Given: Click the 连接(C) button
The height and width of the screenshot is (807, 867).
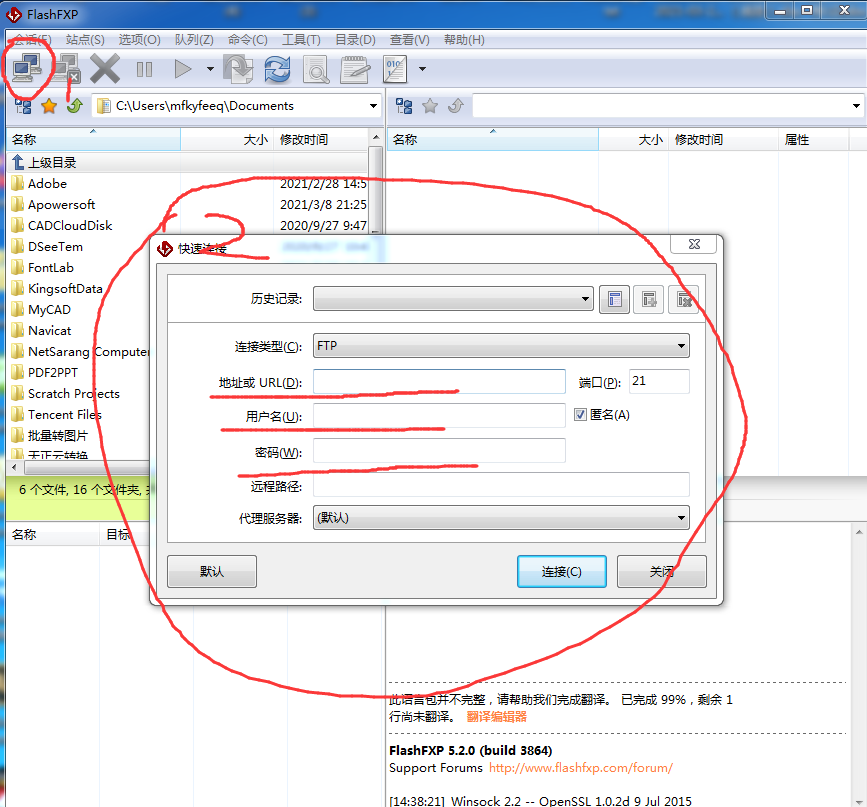Looking at the screenshot, I should coord(562,571).
